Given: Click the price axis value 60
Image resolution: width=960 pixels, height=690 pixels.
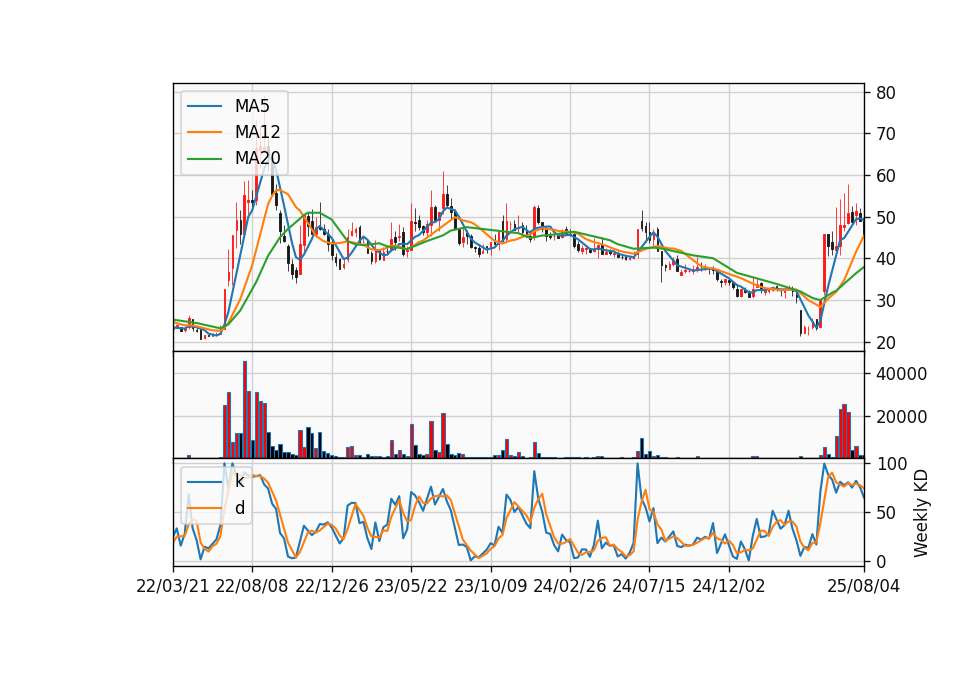Looking at the screenshot, I should click(x=886, y=176).
